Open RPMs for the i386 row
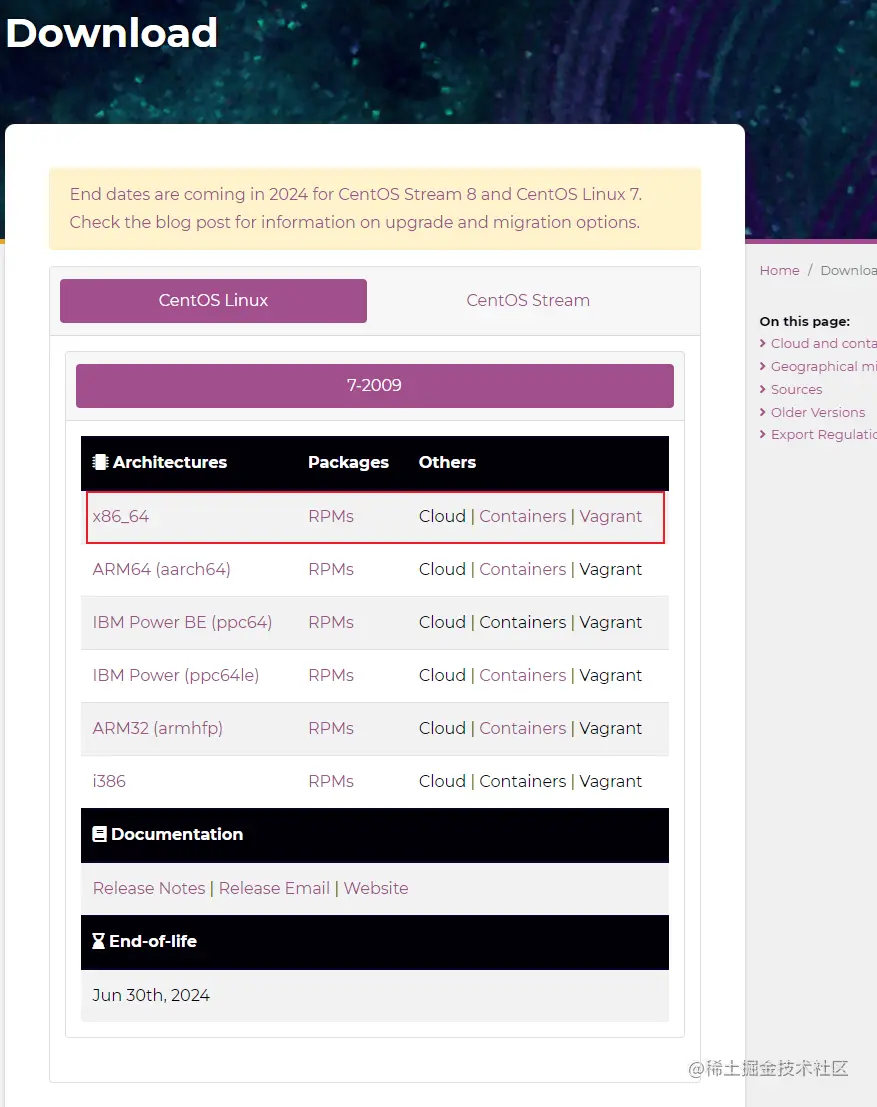Screen dimensions: 877x1107 (330, 782)
